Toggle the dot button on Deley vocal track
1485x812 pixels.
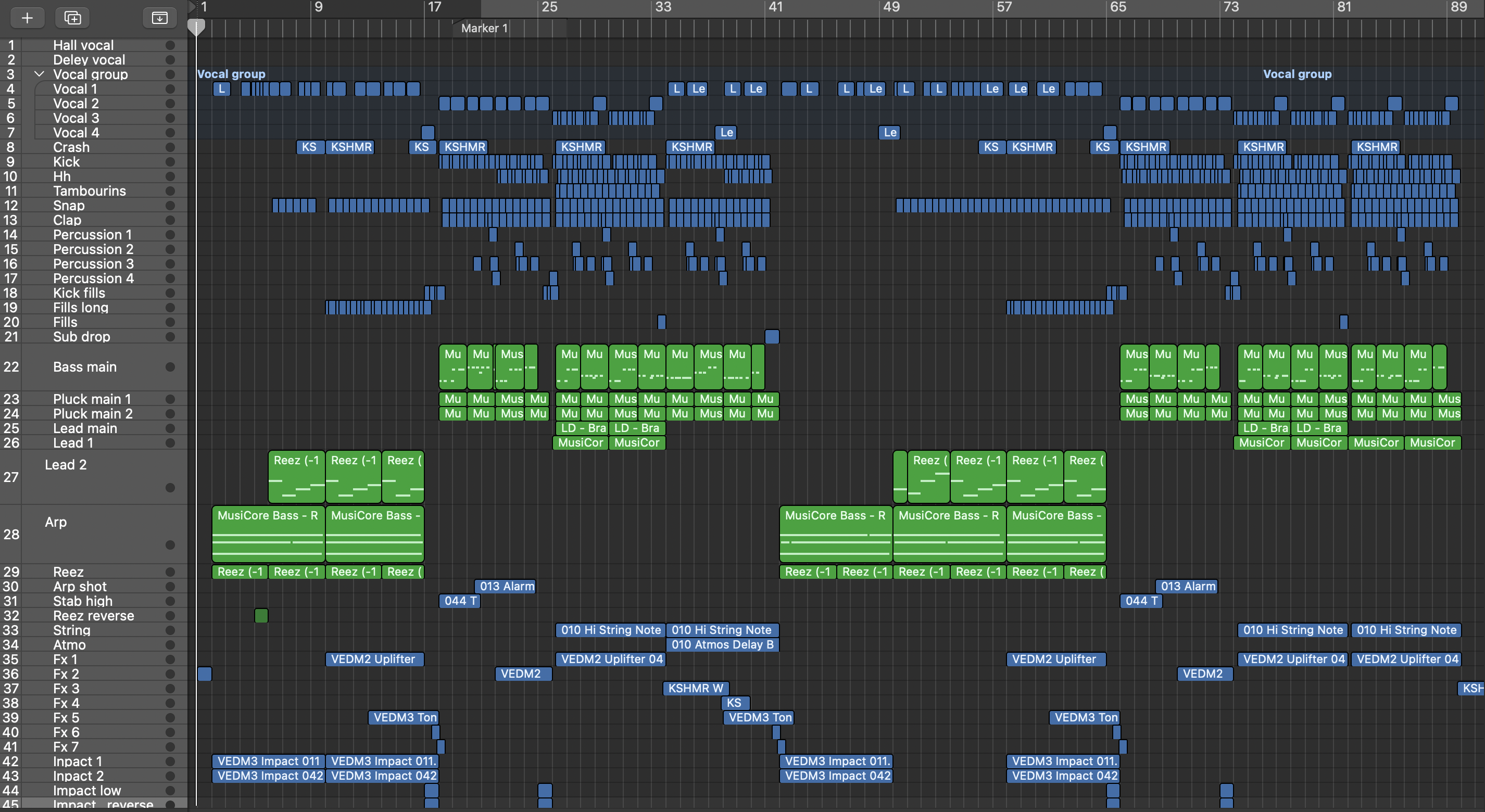[170, 59]
